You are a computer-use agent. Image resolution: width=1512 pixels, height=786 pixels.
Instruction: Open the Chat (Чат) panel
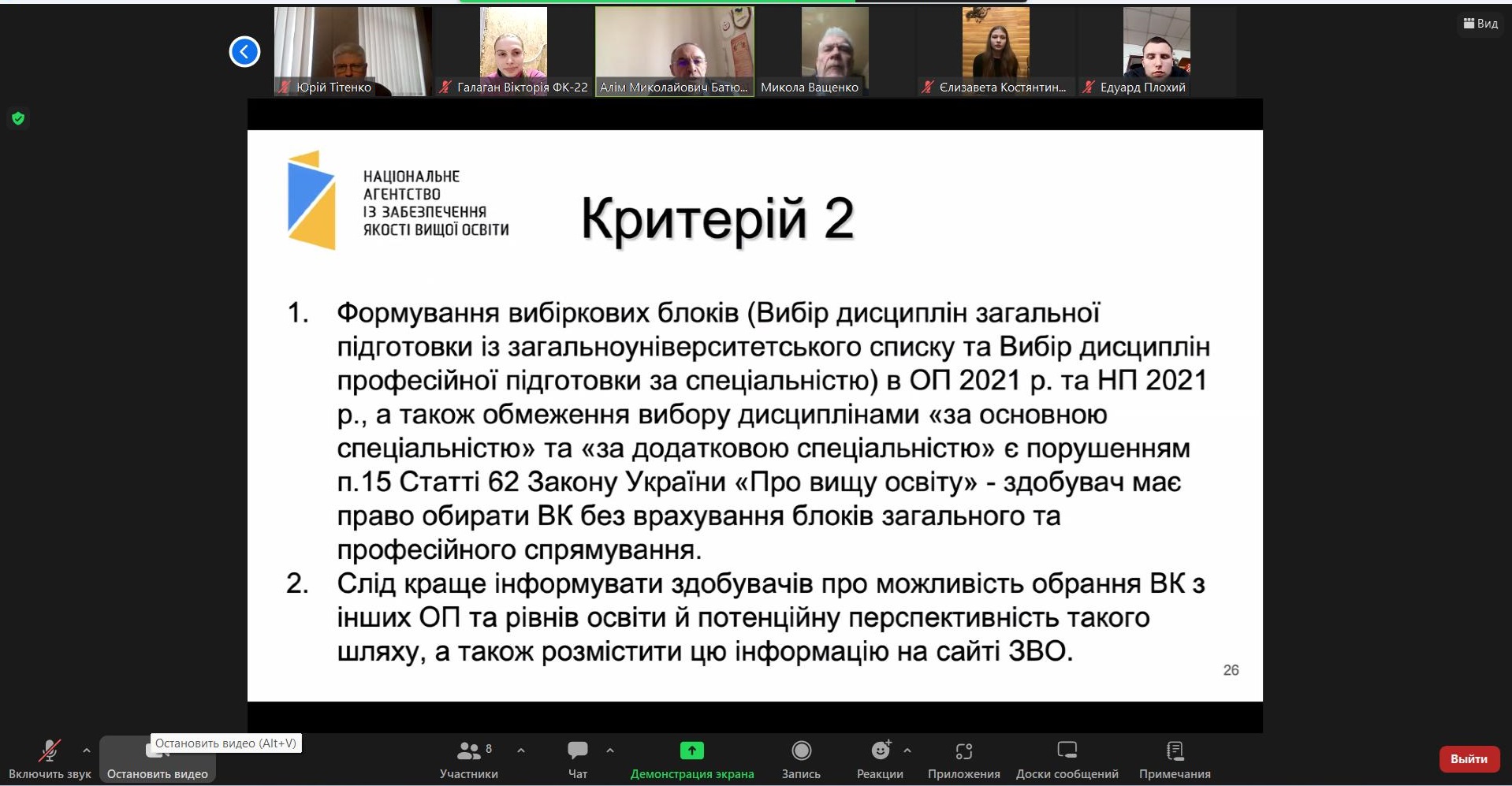577,751
